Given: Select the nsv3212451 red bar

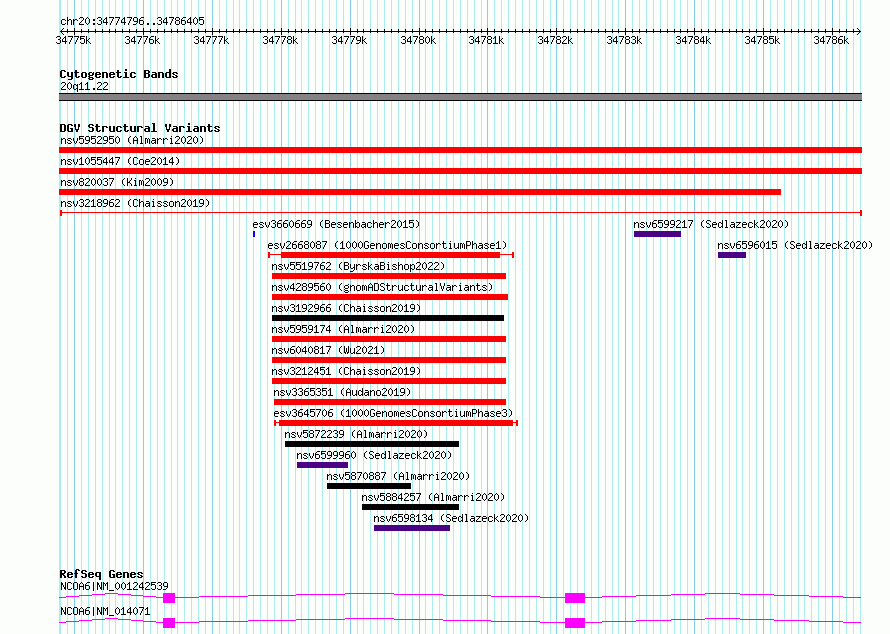Looking at the screenshot, I should click(389, 381).
